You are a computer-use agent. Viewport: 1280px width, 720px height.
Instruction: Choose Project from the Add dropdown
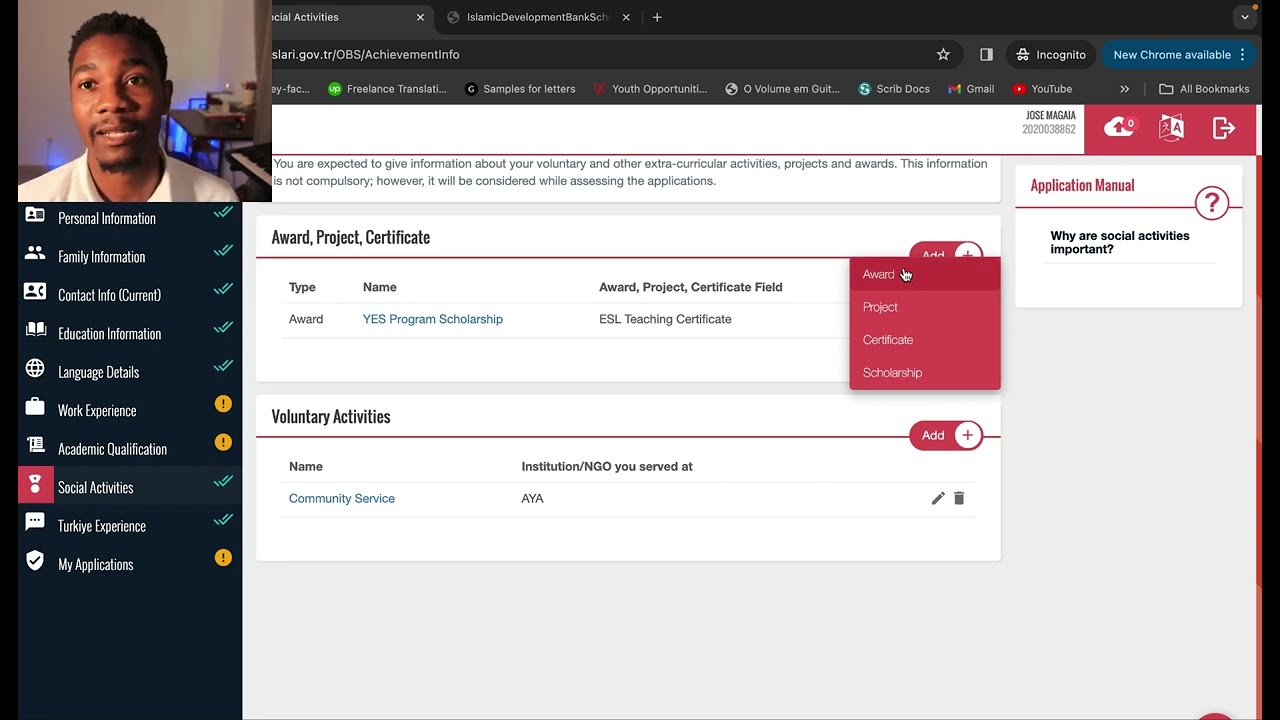[x=925, y=307]
